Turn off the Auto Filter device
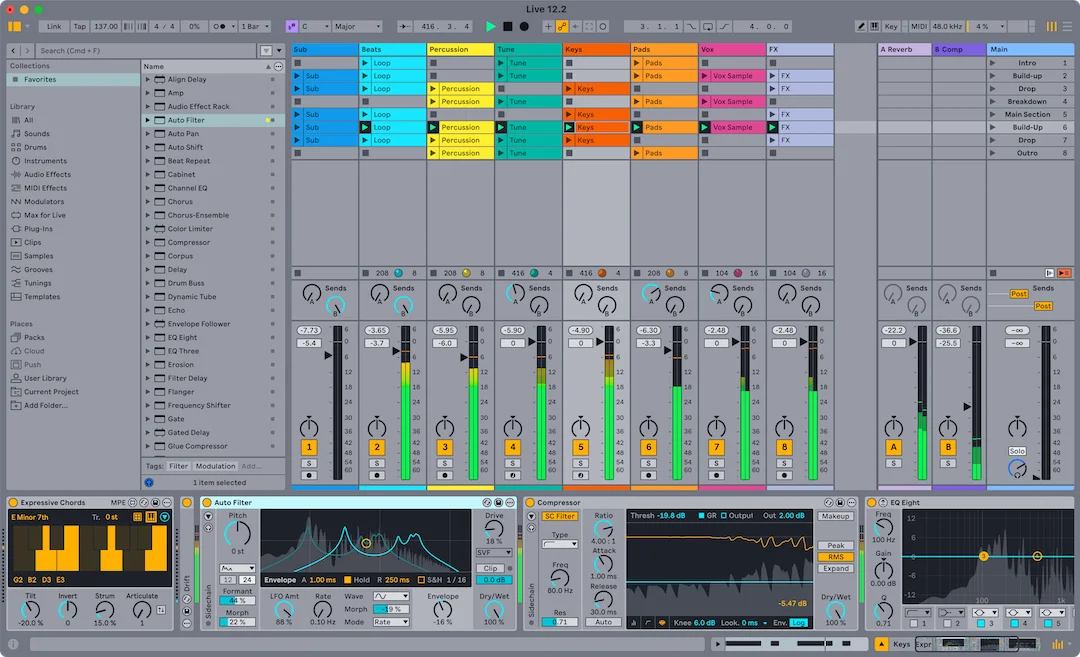 click(x=207, y=503)
